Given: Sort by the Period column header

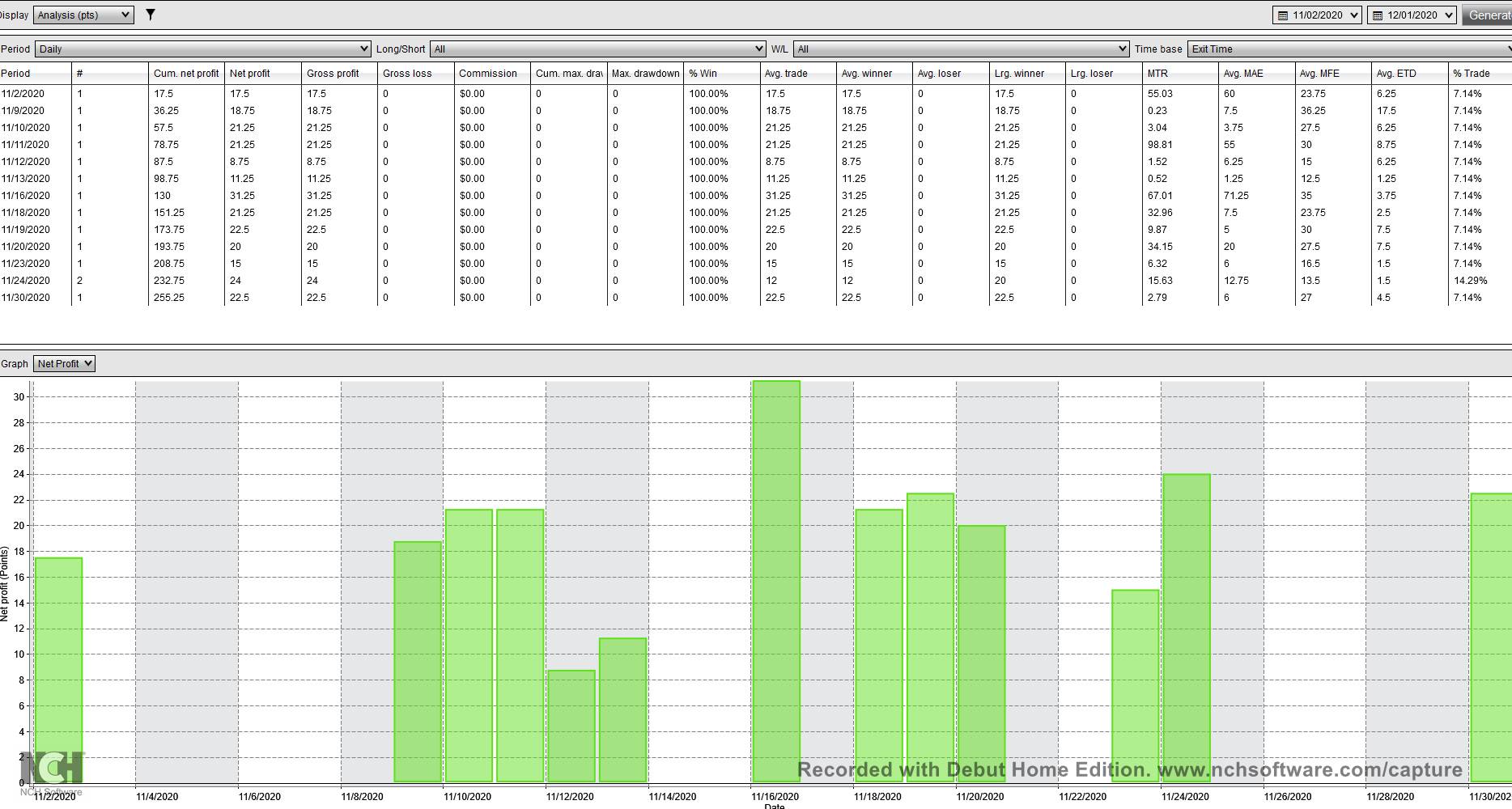Looking at the screenshot, I should 36,73.
